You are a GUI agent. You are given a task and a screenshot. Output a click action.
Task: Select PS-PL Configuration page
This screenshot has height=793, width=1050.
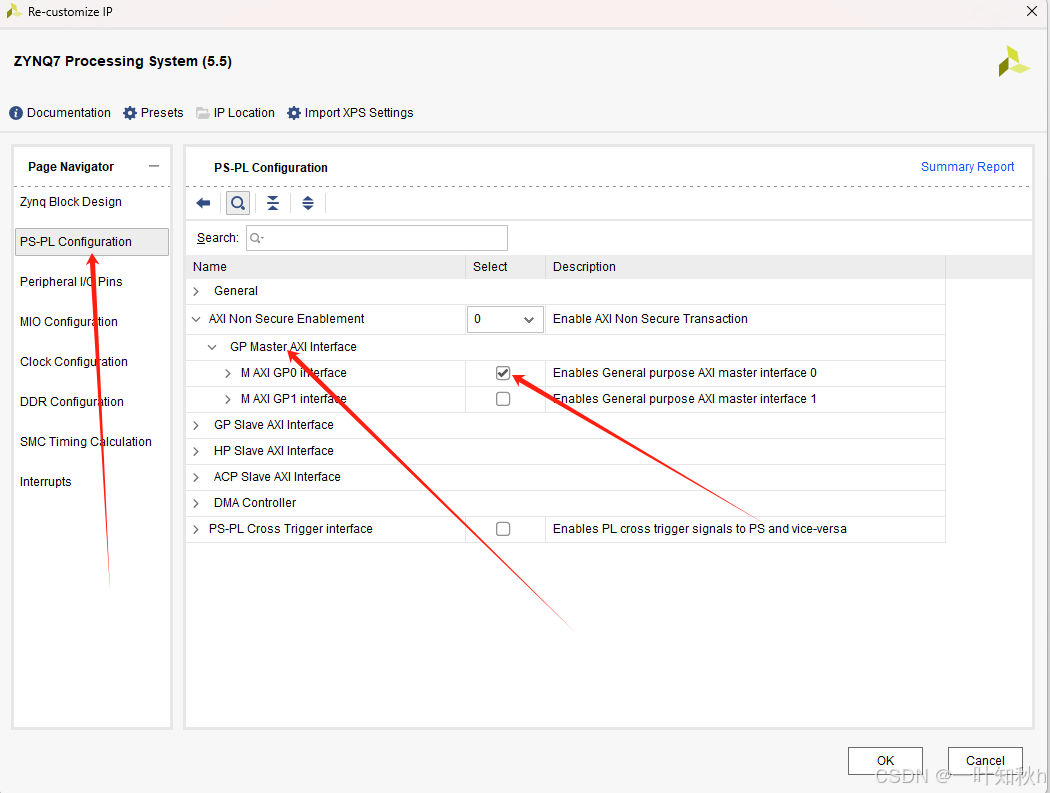[x=92, y=242]
